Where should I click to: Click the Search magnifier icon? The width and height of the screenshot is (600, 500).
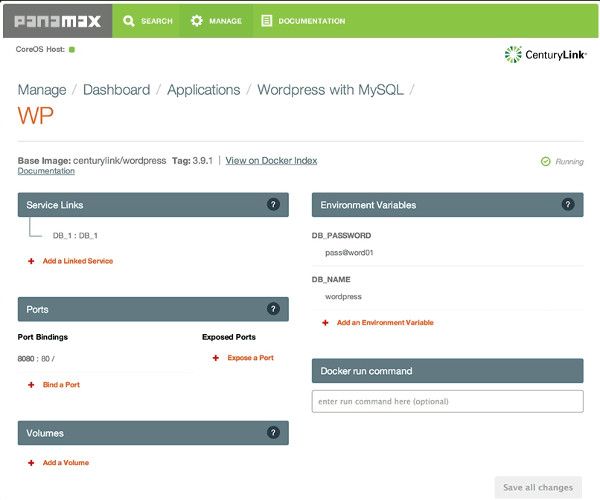pyautogui.click(x=129, y=21)
